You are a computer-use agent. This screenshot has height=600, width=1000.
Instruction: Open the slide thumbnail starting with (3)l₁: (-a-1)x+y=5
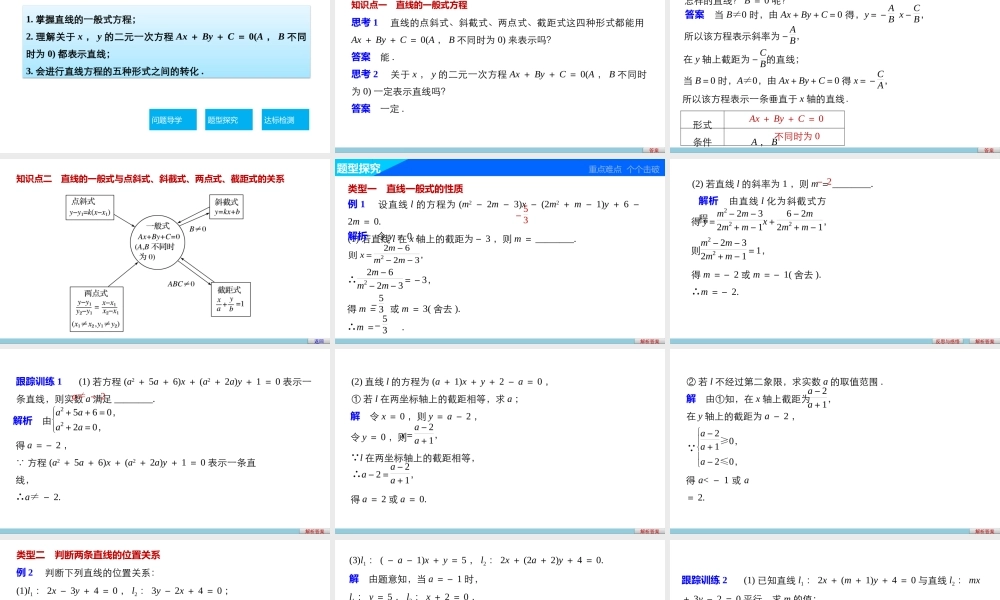pos(499,570)
